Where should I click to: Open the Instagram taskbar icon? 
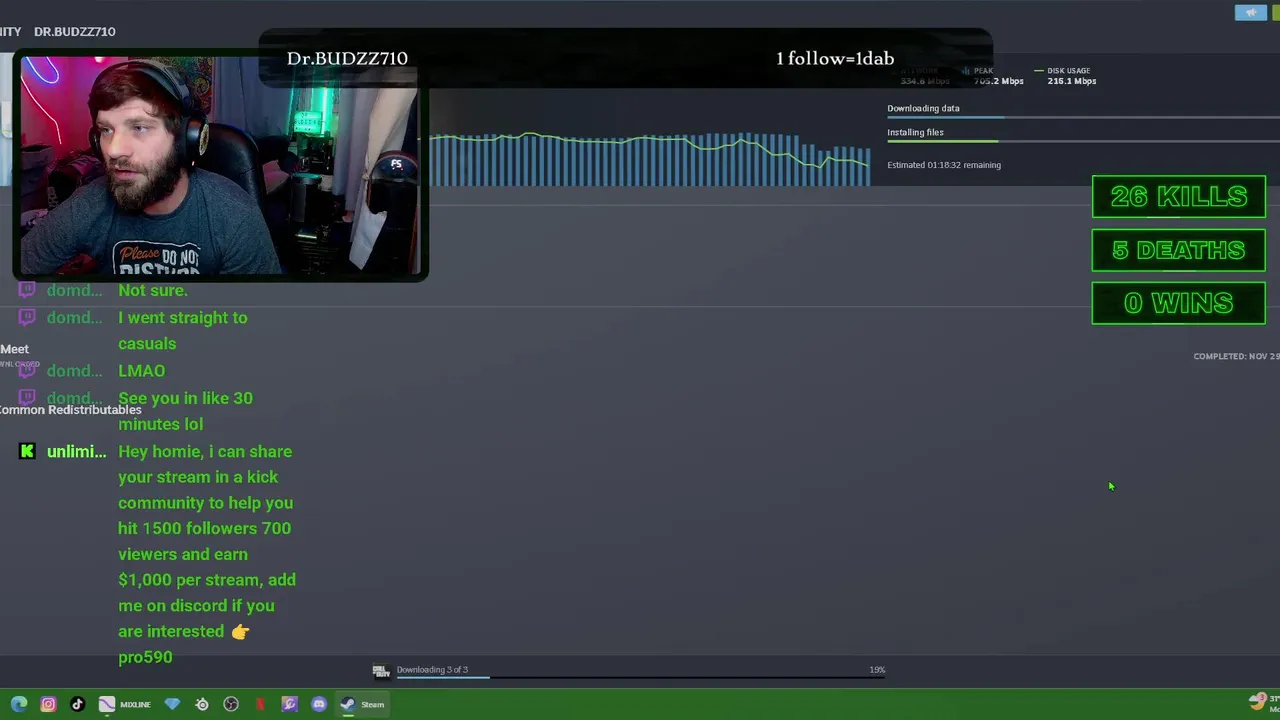point(48,704)
